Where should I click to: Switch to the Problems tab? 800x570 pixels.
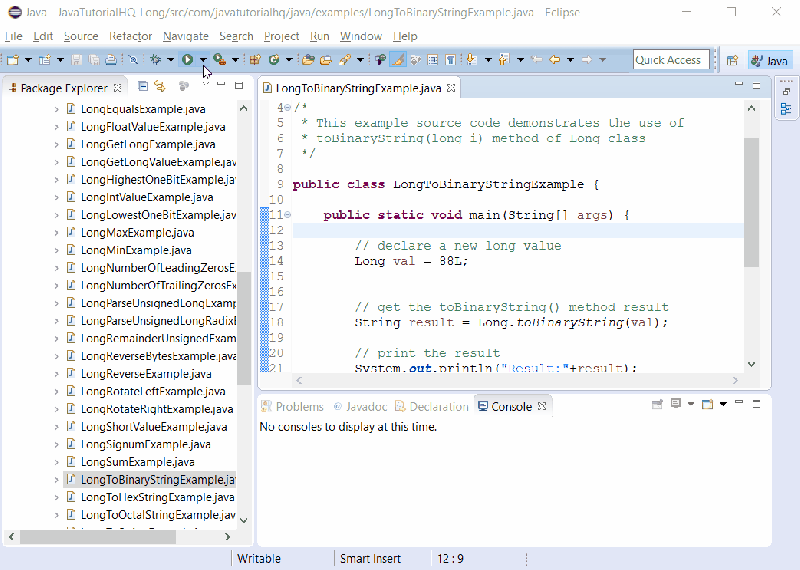292,407
